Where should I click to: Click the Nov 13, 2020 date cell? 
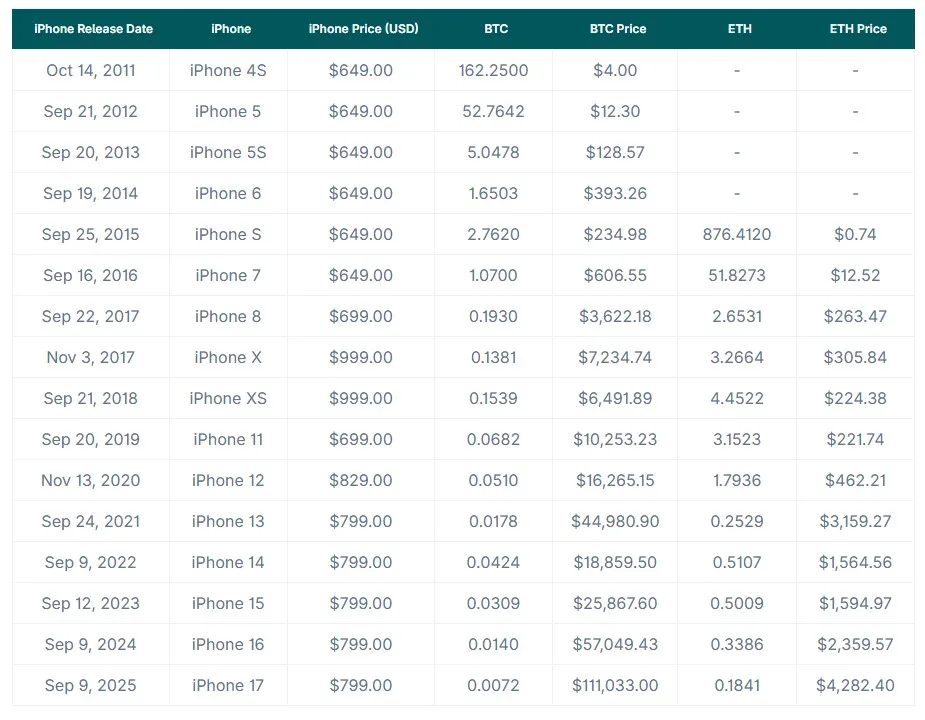tap(91, 480)
